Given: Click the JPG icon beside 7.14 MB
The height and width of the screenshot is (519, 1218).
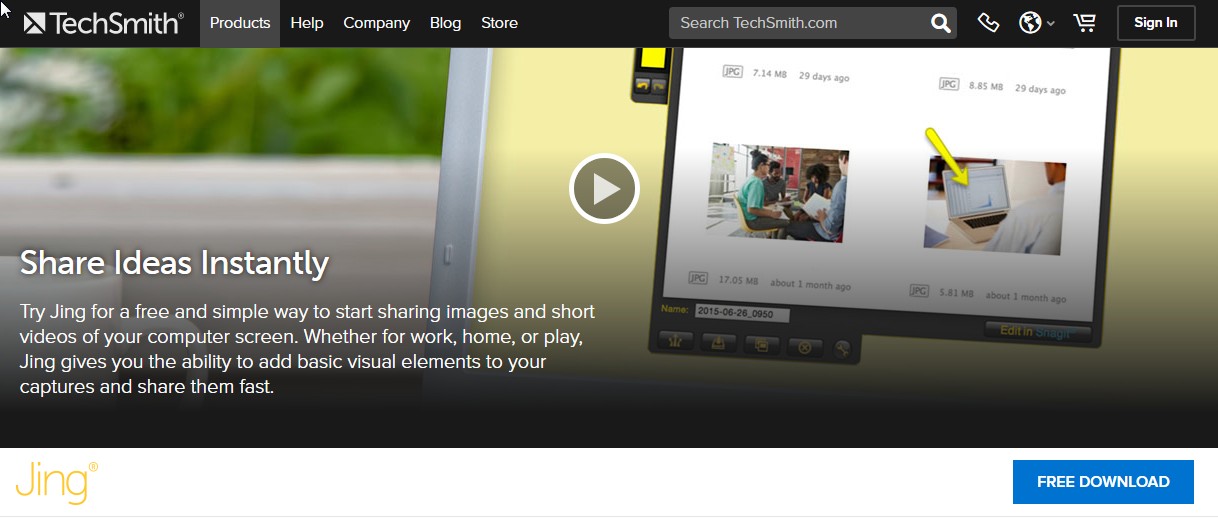Looking at the screenshot, I should tap(733, 72).
